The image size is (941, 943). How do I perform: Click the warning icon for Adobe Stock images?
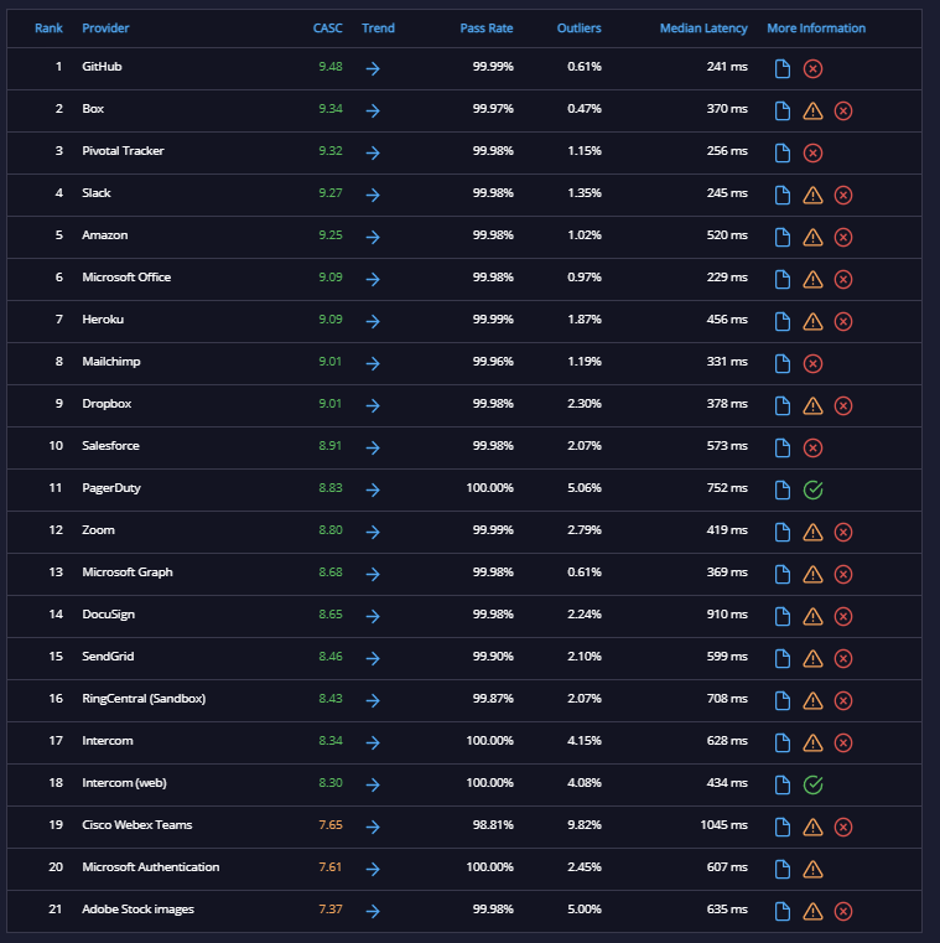[813, 911]
